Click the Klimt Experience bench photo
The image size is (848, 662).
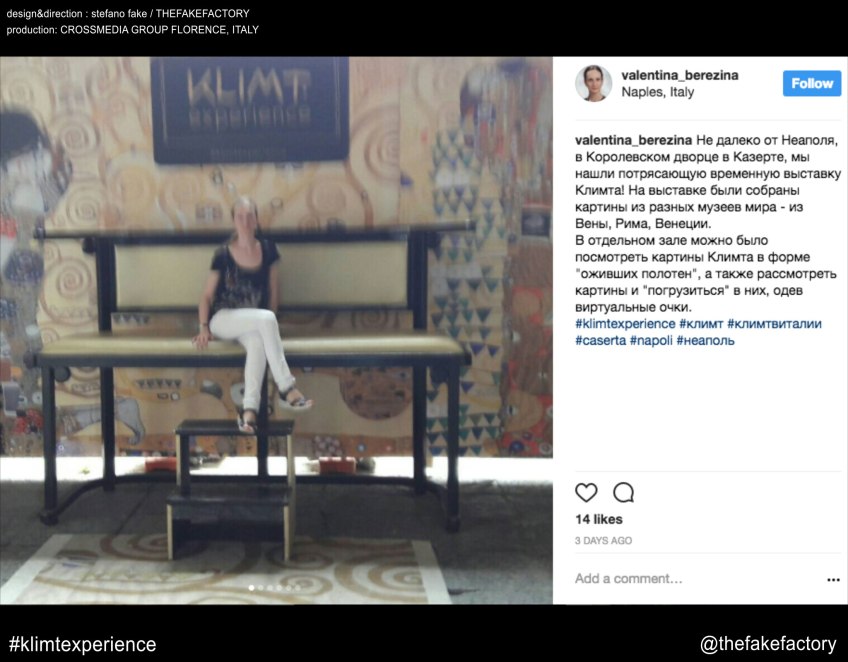(x=276, y=330)
